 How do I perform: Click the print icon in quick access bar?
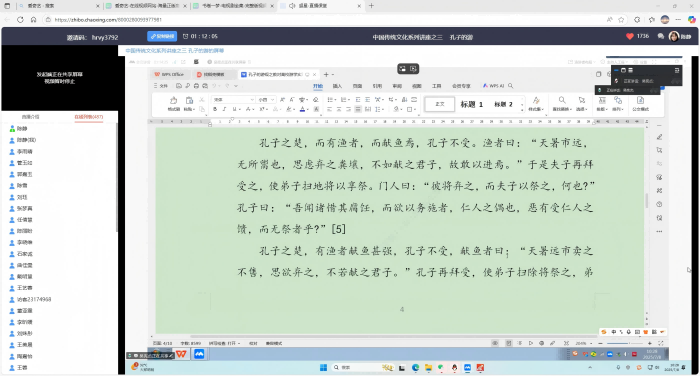196,86
